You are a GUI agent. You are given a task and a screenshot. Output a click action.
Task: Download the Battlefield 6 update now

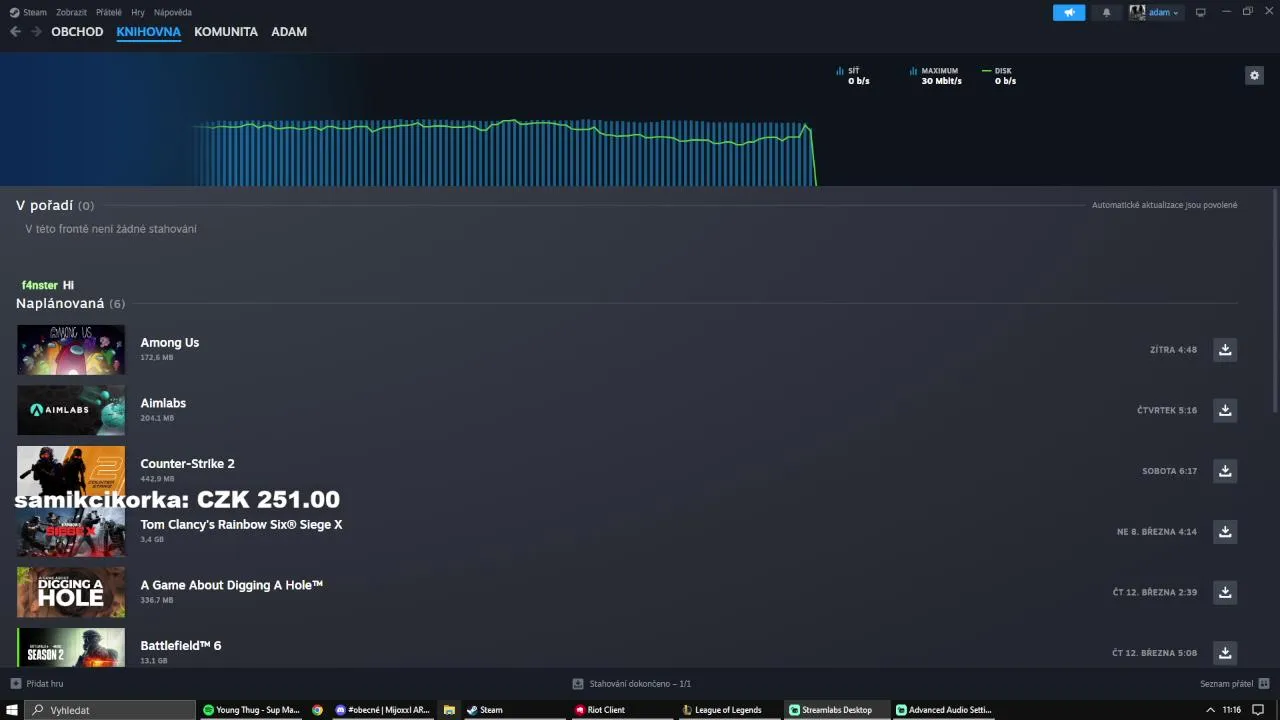[1225, 652]
